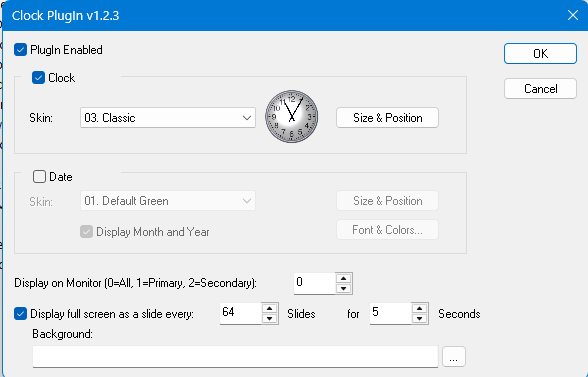Click the analog clock preview image
This screenshot has height=377, width=588.
click(292, 116)
